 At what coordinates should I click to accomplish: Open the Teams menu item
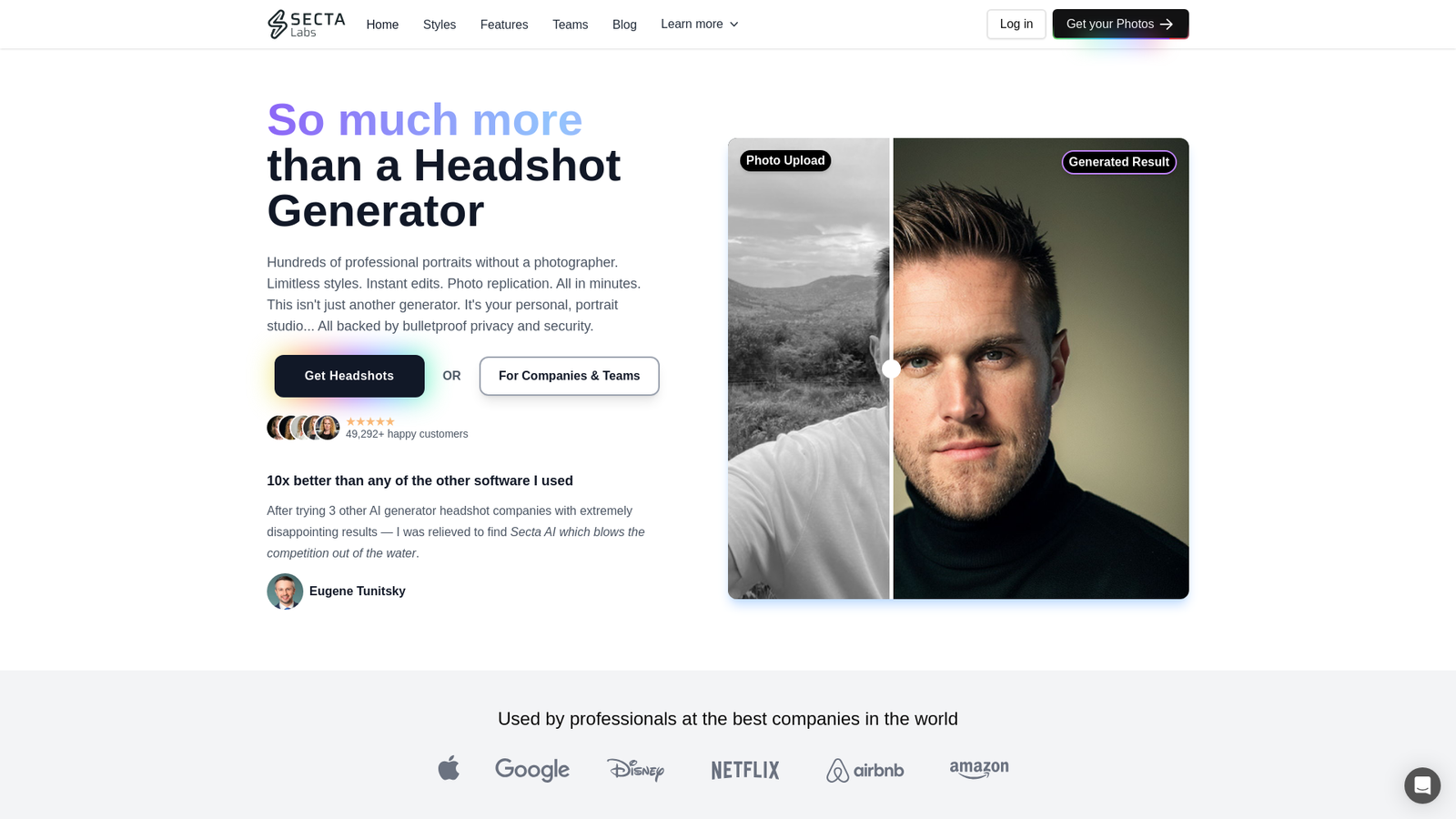tap(571, 25)
